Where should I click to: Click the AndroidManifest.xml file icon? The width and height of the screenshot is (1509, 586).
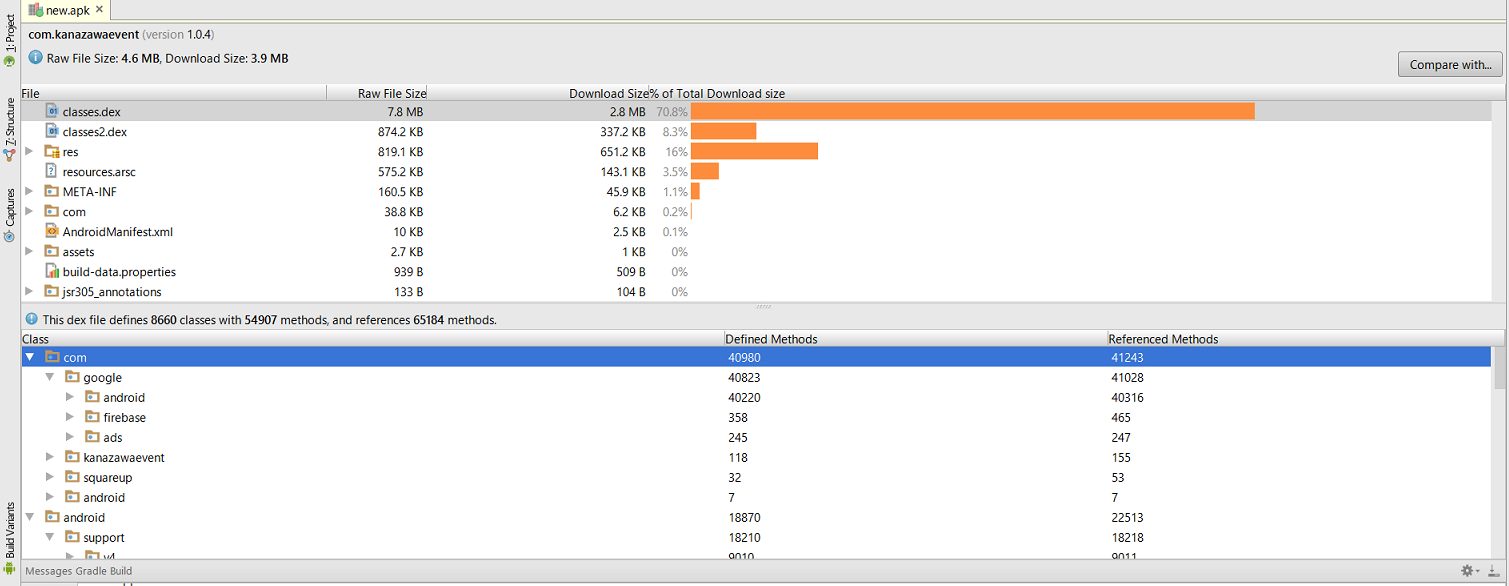click(x=53, y=231)
